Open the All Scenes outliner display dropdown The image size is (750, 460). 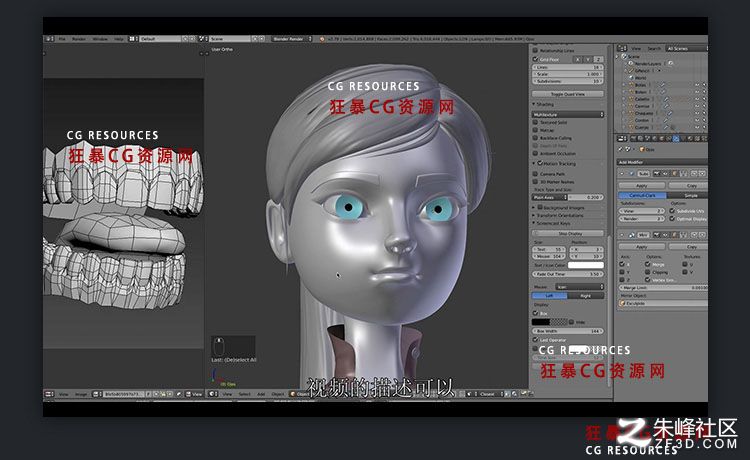click(687, 48)
